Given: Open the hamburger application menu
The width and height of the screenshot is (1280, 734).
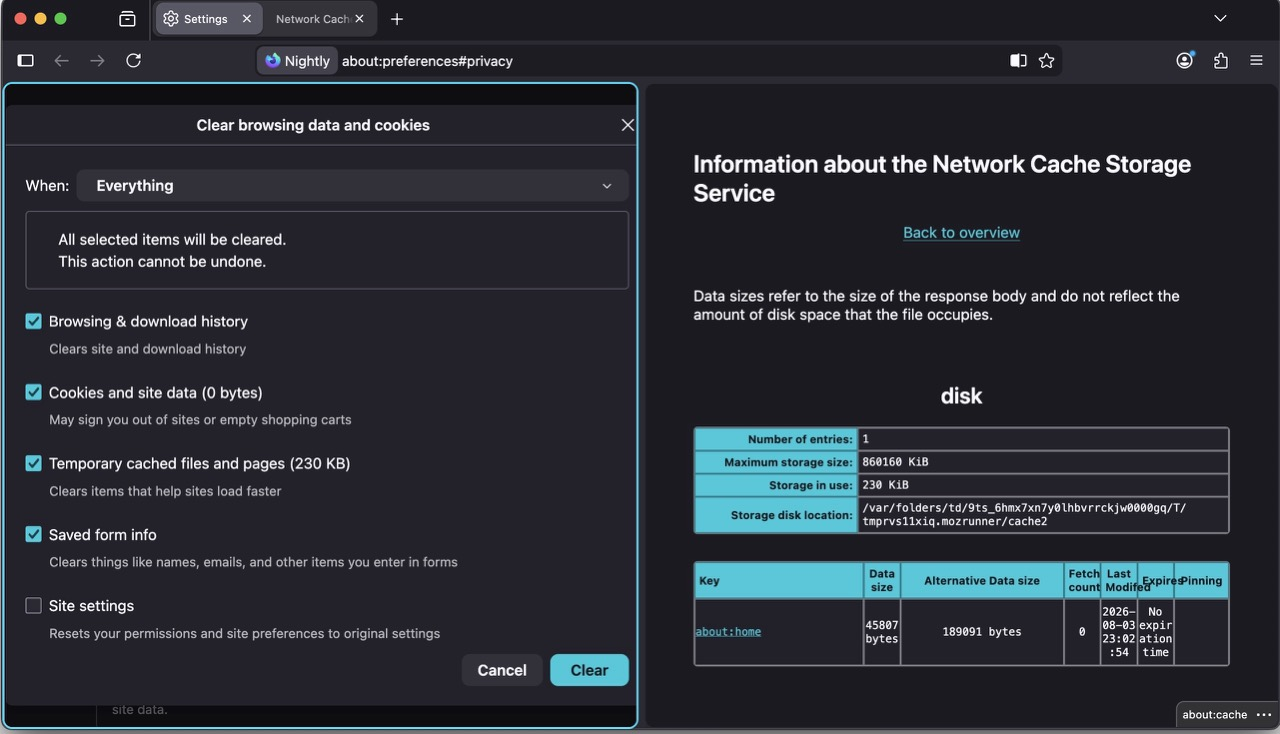Looking at the screenshot, I should click(1257, 61).
